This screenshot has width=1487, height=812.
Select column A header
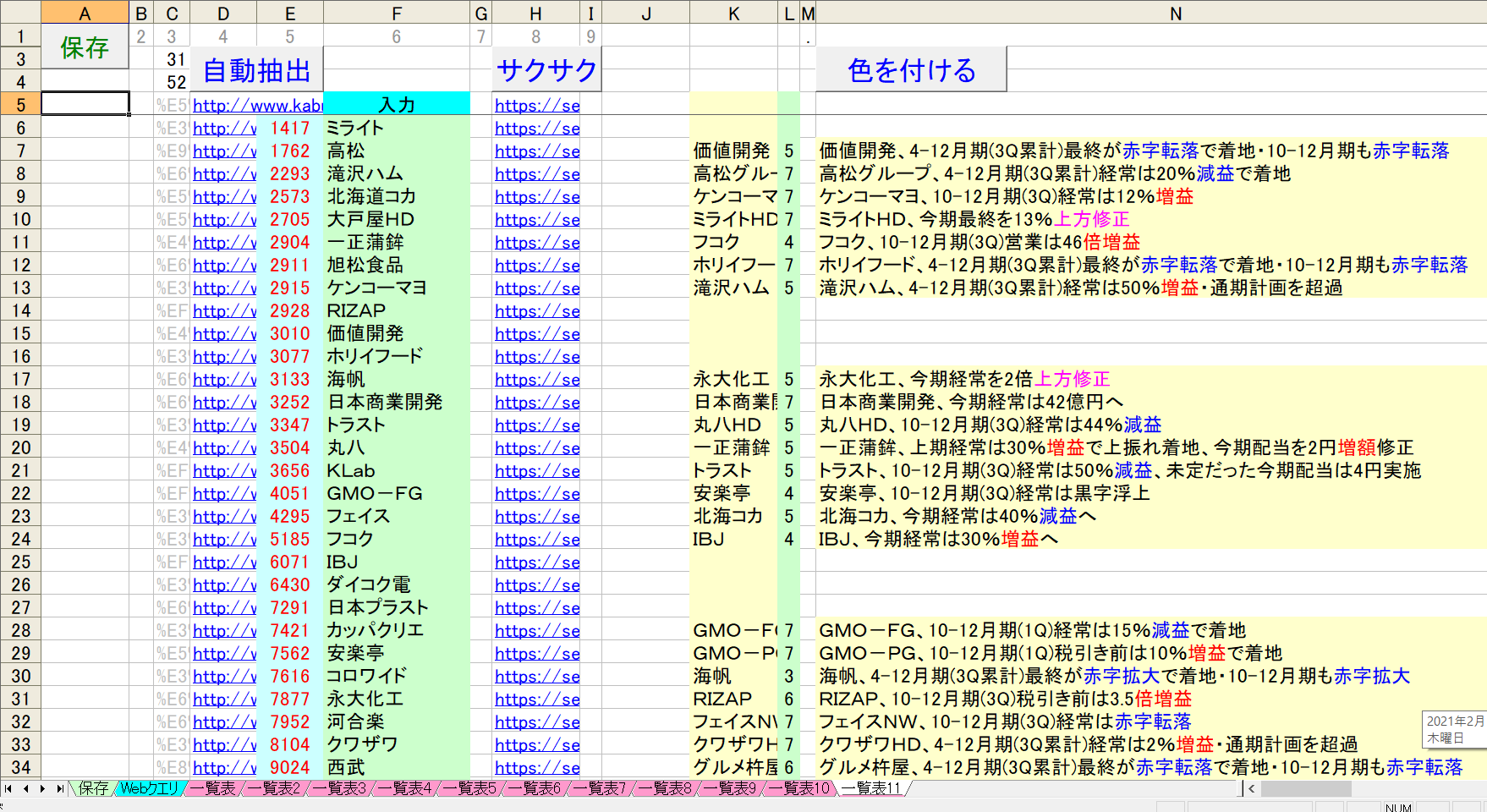tap(85, 14)
